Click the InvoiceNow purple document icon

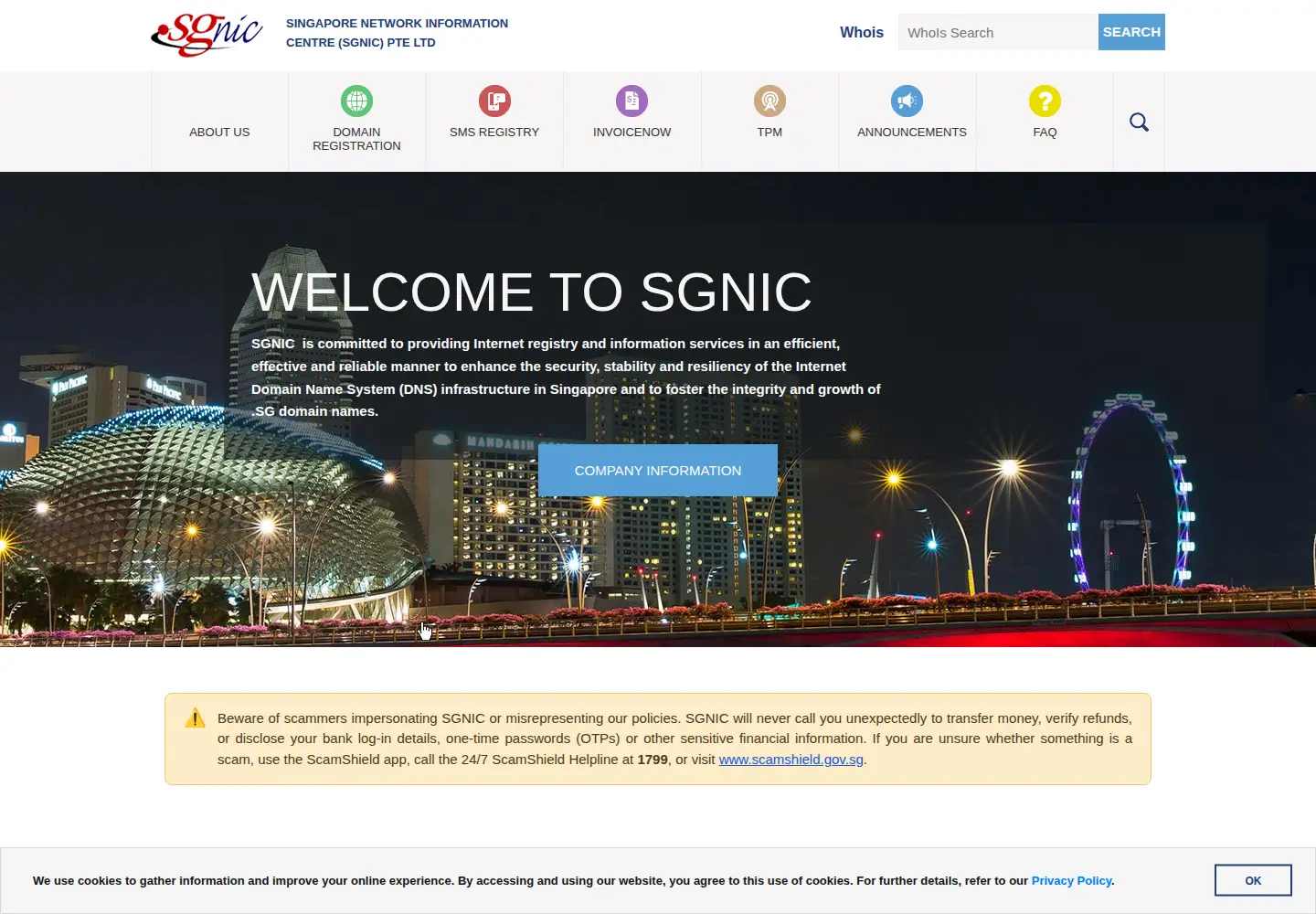(631, 101)
